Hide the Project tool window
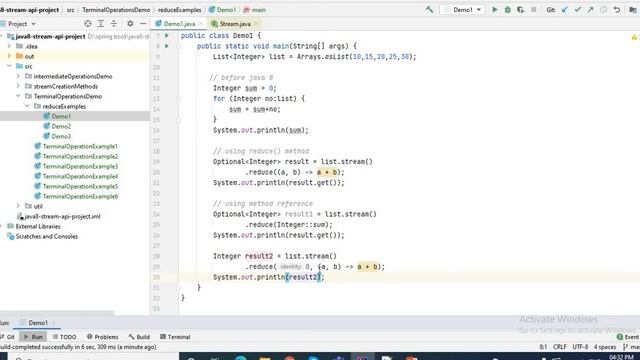 pyautogui.click(x=143, y=24)
